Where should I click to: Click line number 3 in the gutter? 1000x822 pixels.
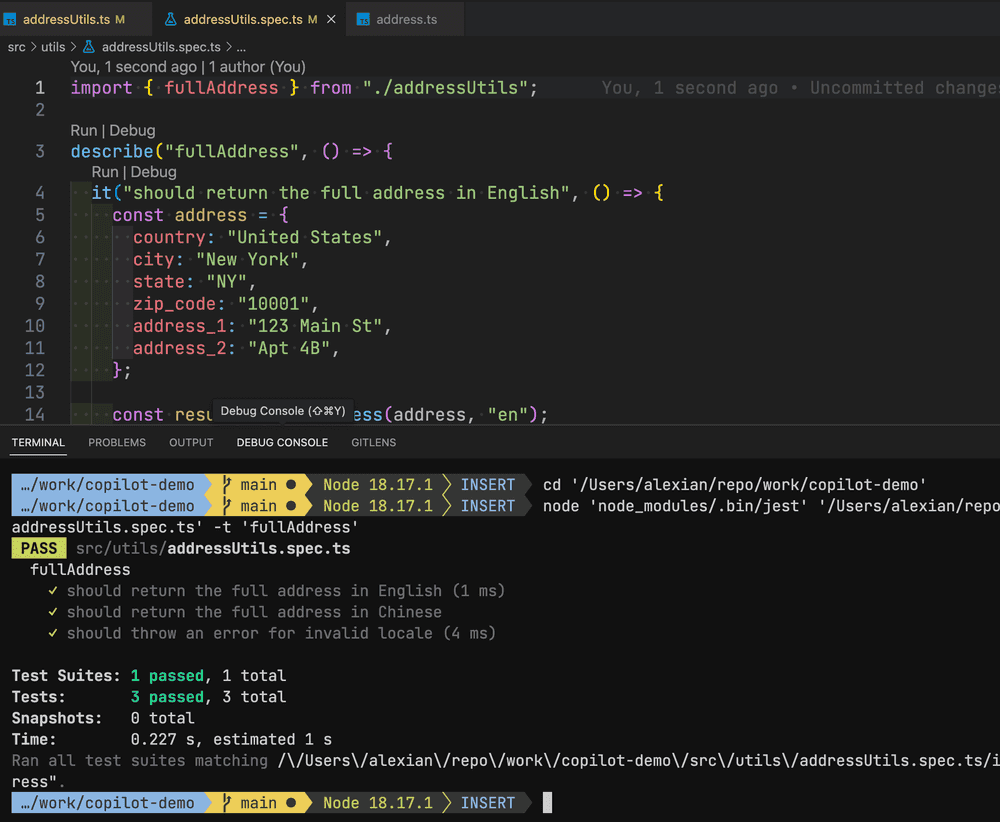click(x=40, y=152)
